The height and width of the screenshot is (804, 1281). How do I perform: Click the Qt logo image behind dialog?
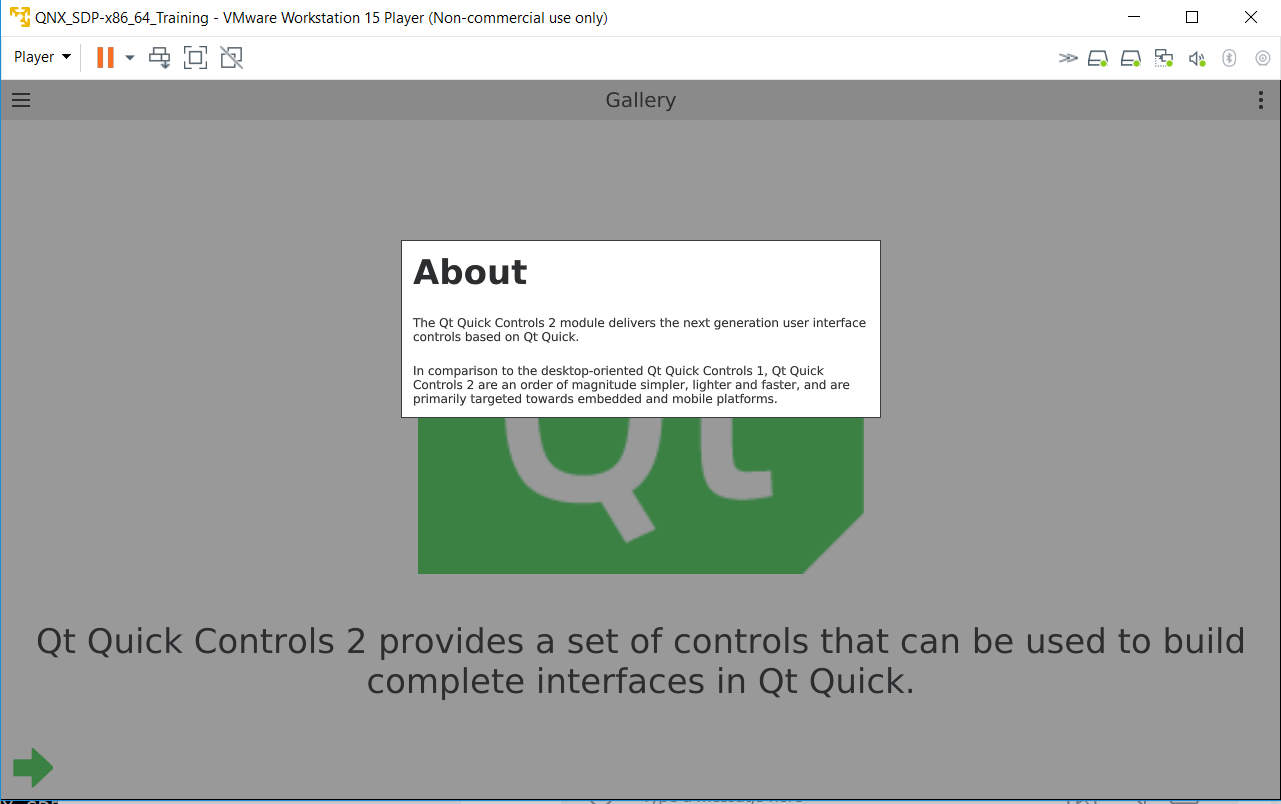click(x=640, y=495)
